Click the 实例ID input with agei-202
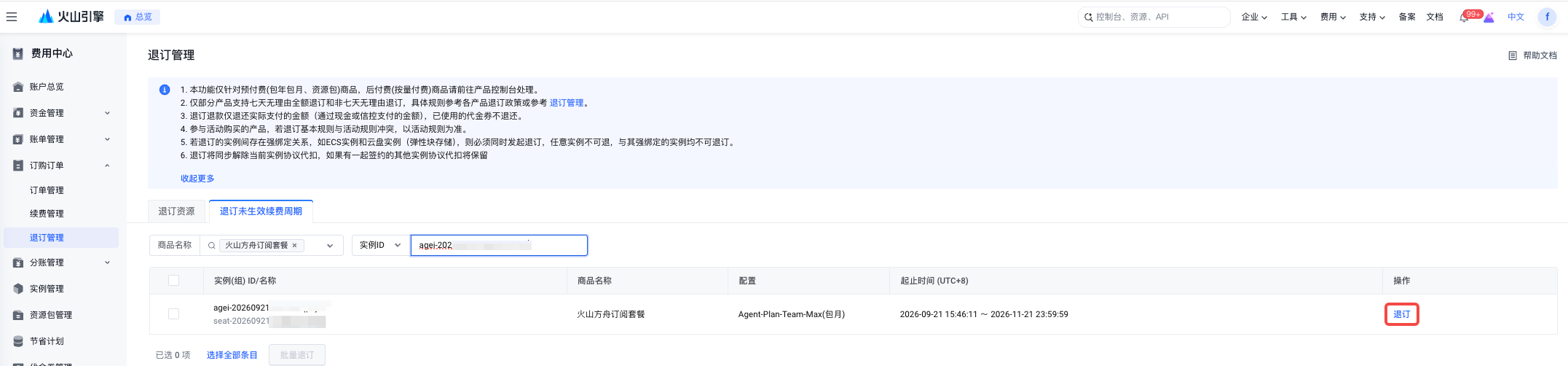The width and height of the screenshot is (1568, 366). [x=499, y=245]
